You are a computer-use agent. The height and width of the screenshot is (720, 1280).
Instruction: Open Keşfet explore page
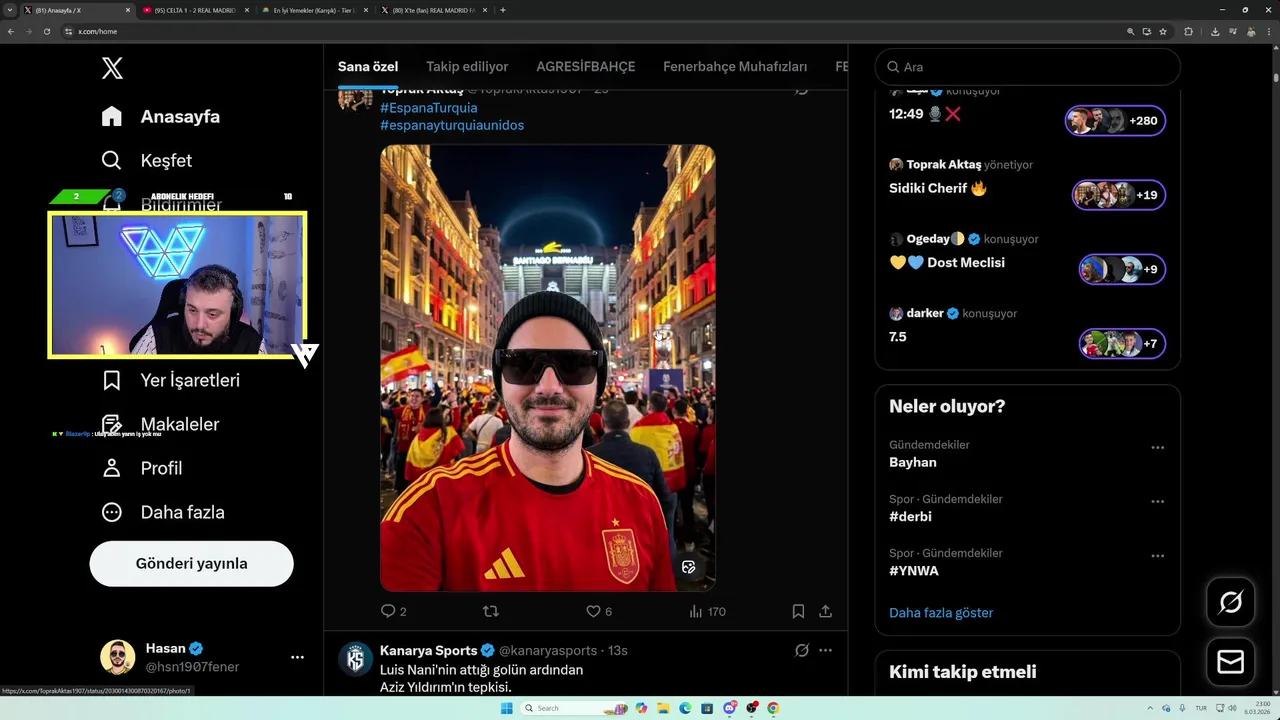(x=146, y=160)
